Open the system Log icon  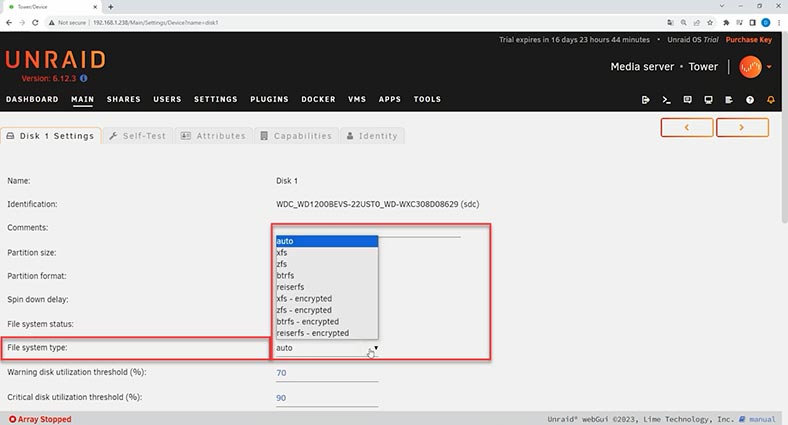click(729, 100)
